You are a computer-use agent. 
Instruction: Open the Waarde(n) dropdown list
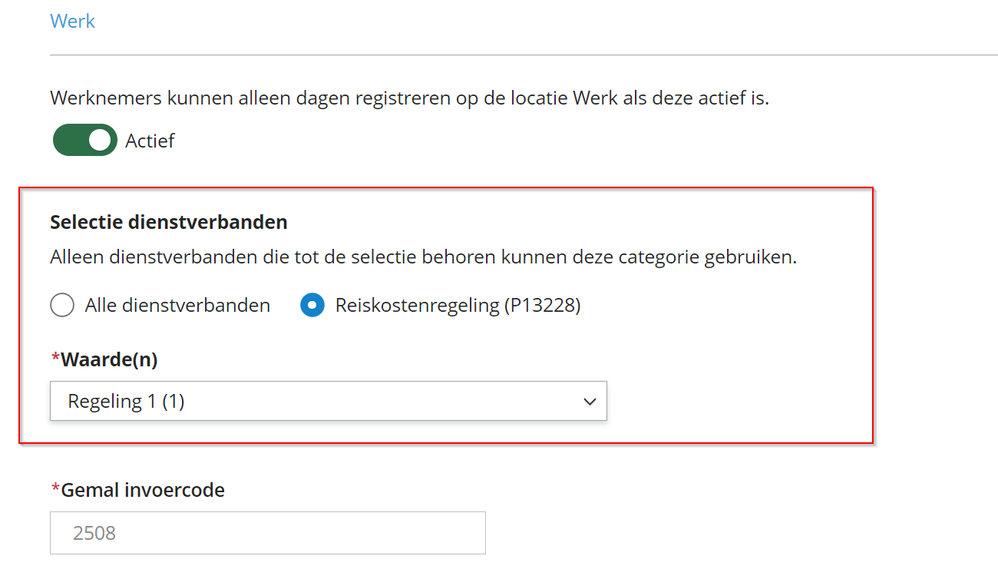pos(328,401)
